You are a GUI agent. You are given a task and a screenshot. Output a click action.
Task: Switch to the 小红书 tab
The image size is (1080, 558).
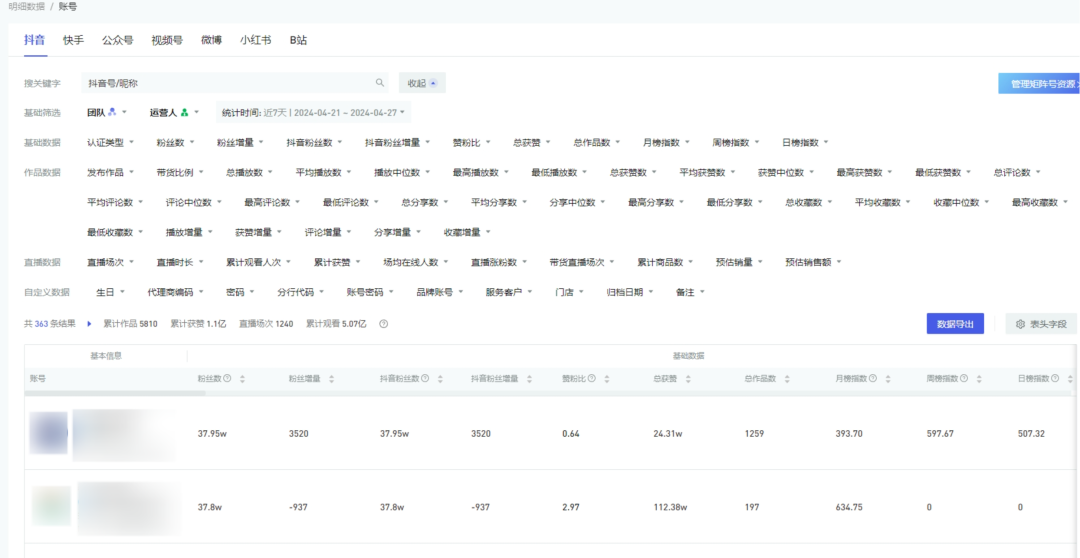pyautogui.click(x=255, y=41)
